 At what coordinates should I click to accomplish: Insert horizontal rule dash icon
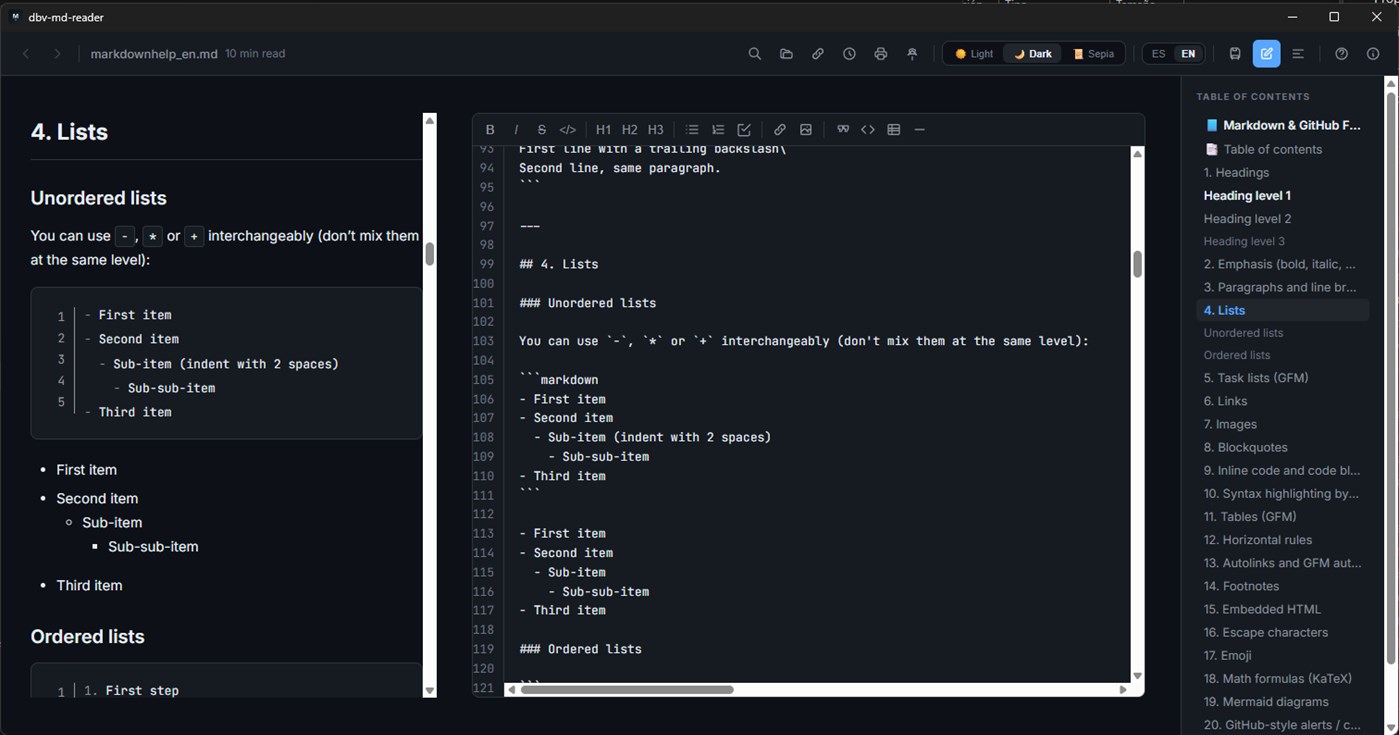920,130
